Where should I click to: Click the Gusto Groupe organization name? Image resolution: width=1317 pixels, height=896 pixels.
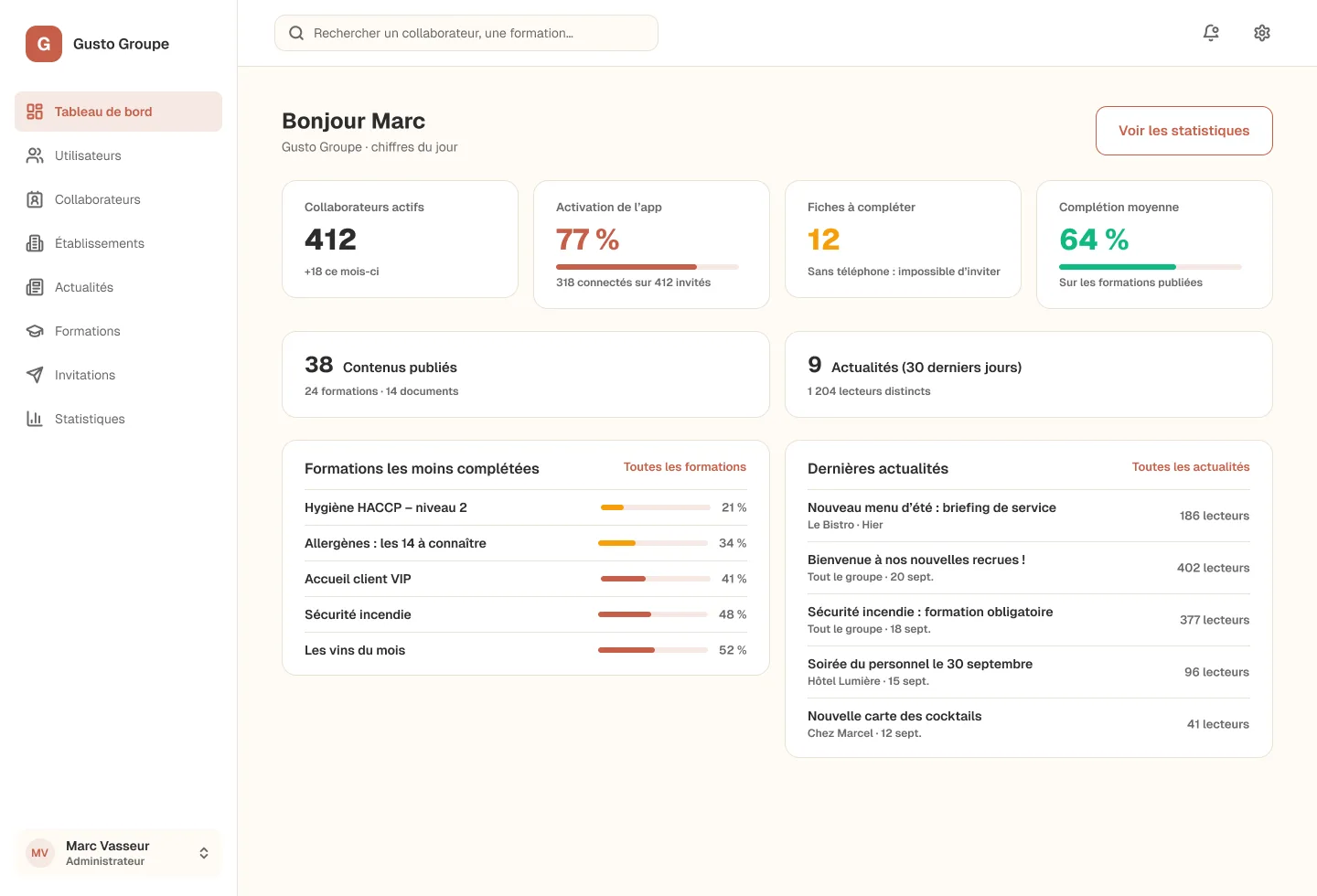point(121,44)
